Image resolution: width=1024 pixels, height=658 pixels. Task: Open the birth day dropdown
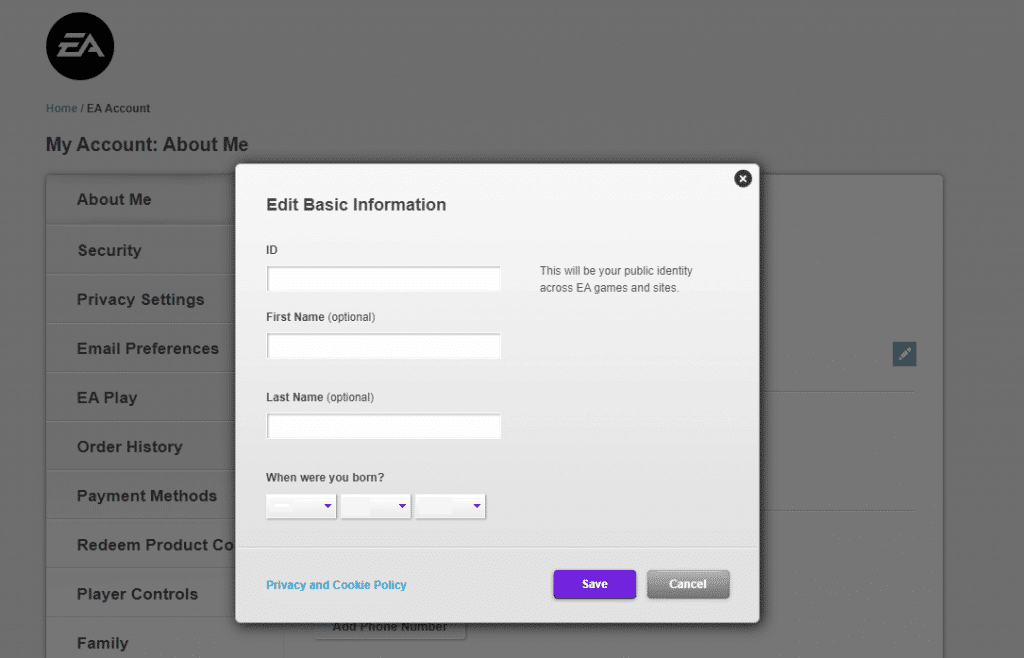376,506
